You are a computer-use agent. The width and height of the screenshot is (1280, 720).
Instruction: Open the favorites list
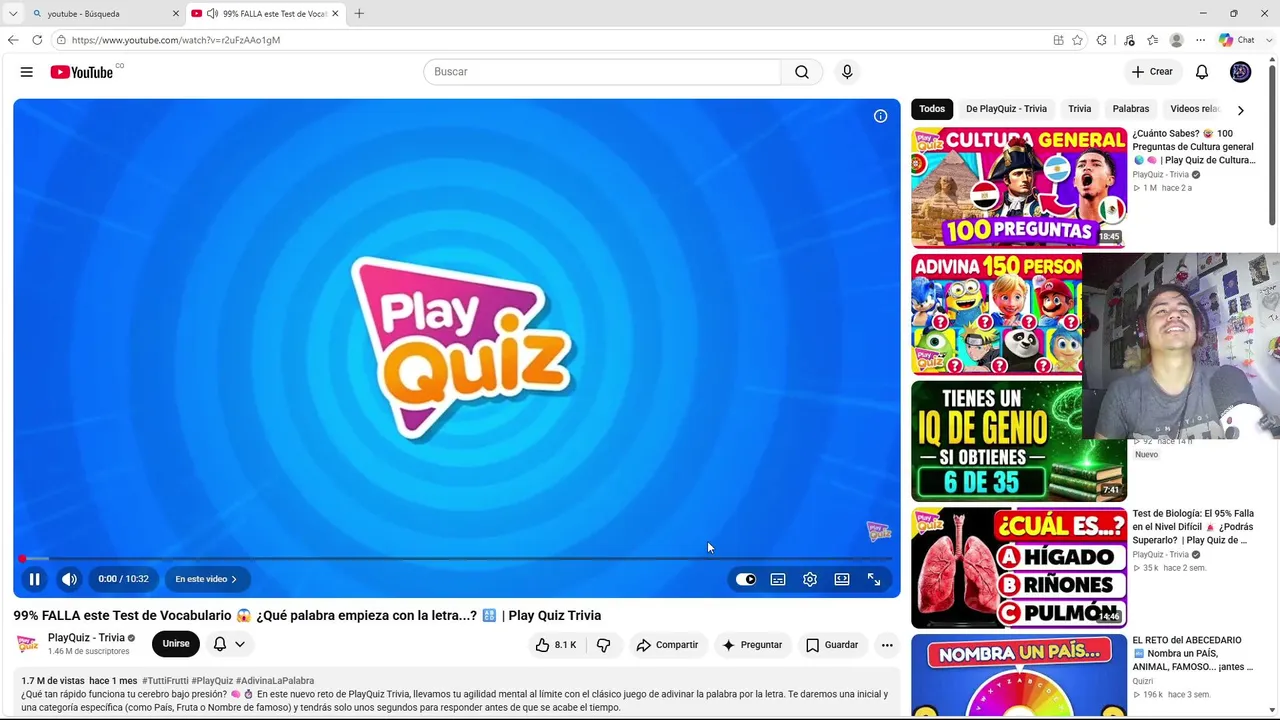point(1153,40)
